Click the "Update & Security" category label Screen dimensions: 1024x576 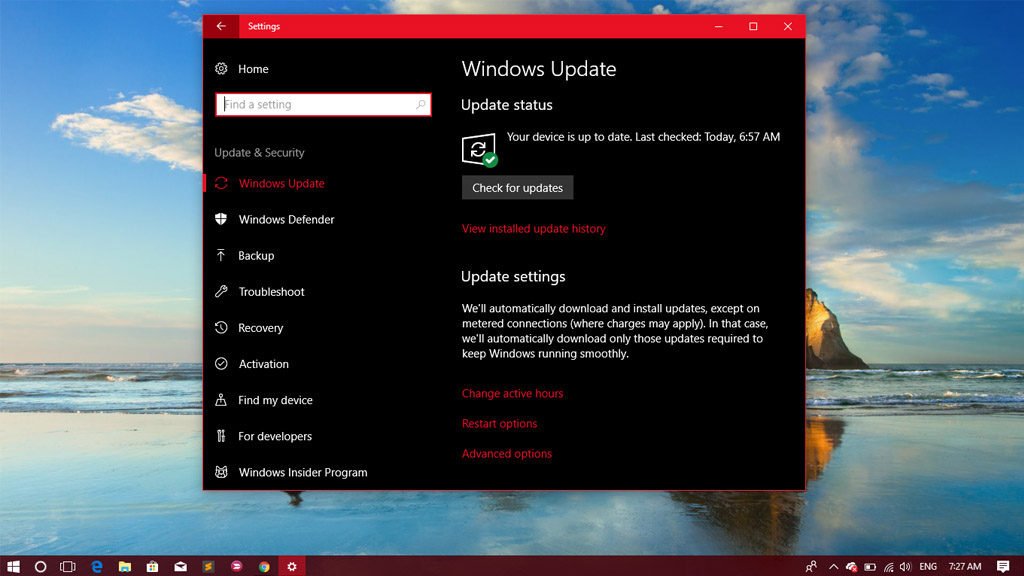coord(259,152)
